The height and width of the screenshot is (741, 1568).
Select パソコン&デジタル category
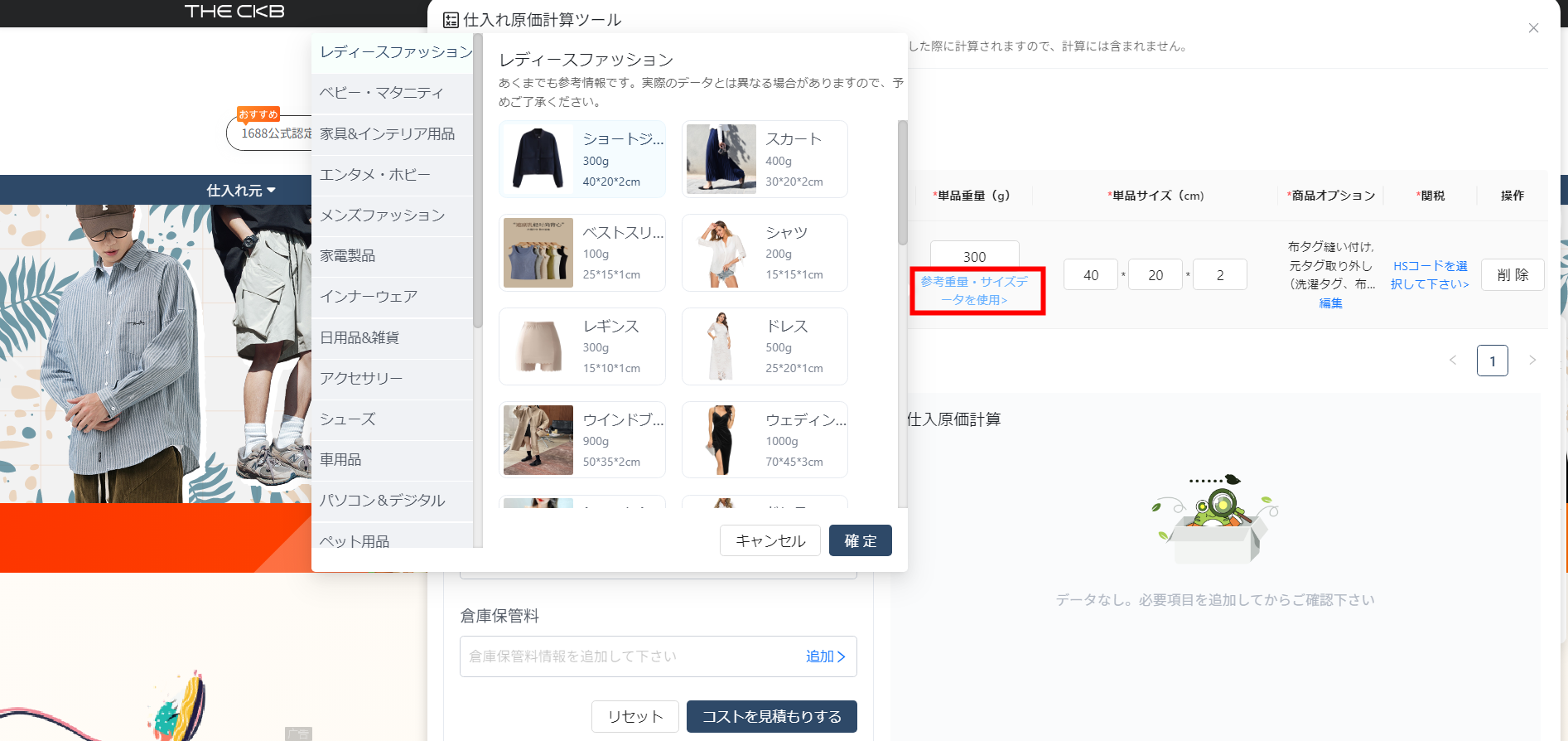point(393,501)
